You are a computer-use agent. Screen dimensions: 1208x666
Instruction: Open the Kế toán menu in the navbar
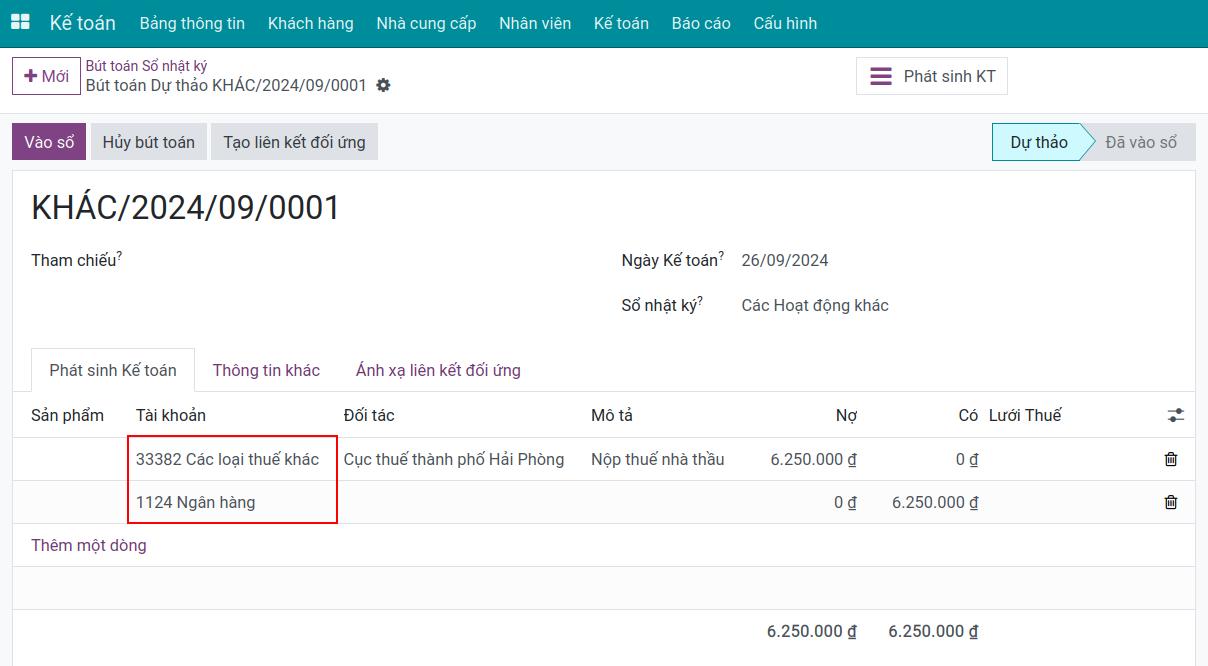621,23
